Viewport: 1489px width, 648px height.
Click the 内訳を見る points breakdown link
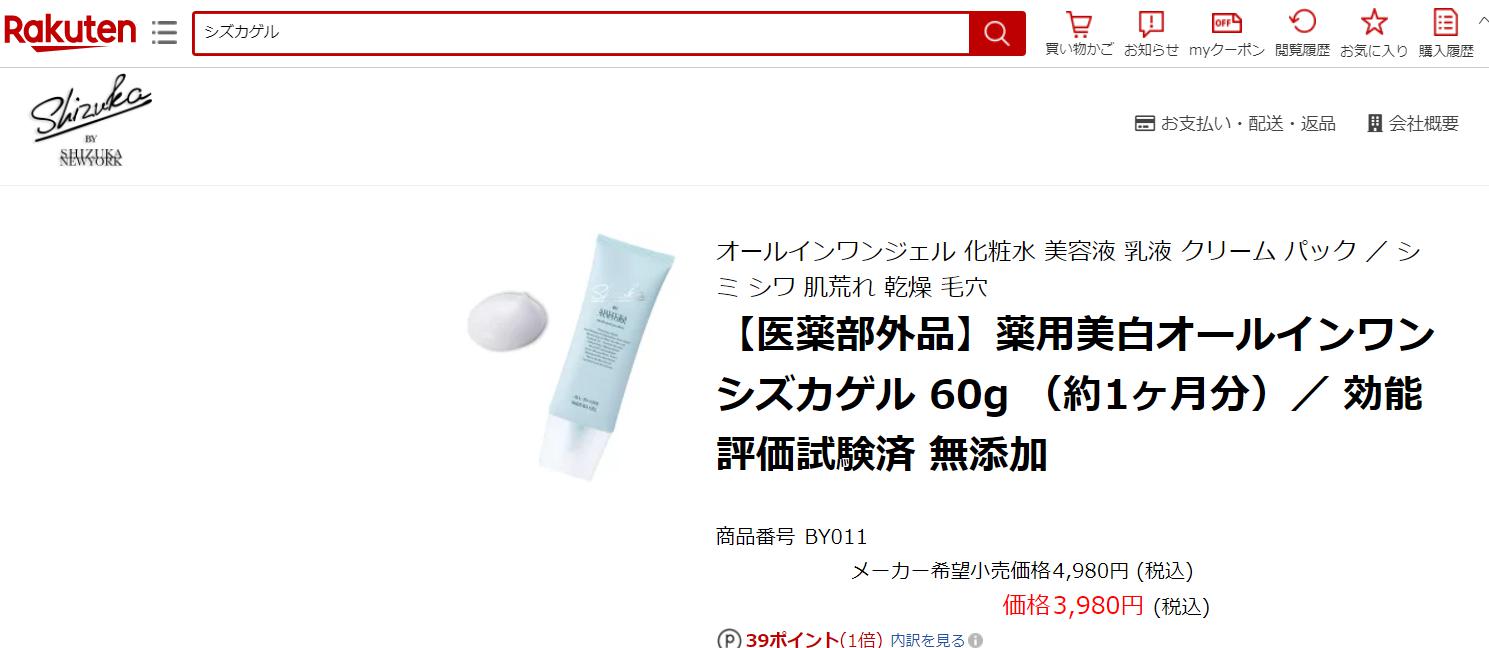(927, 640)
